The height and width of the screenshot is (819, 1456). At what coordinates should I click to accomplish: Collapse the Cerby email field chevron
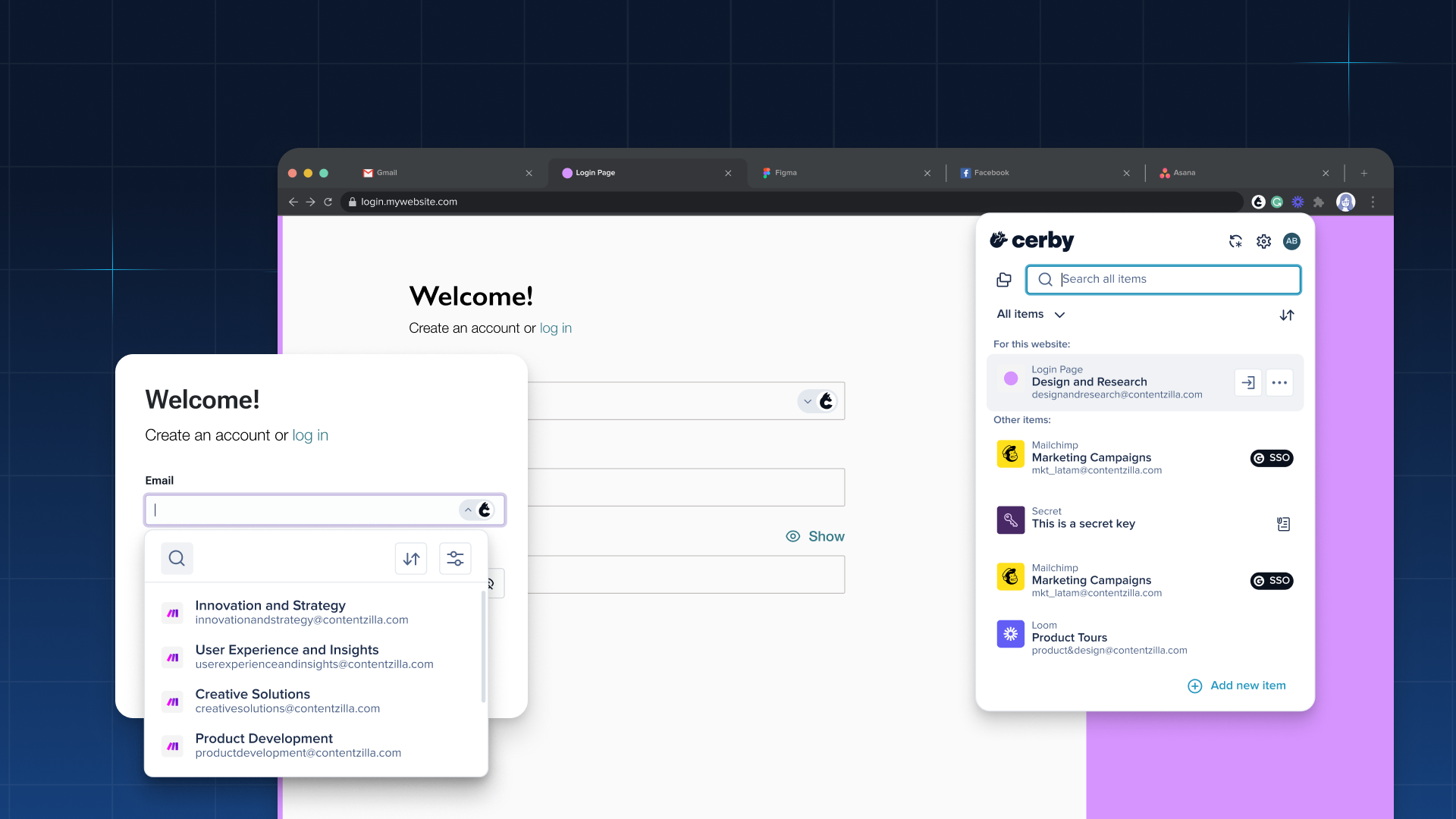click(x=468, y=510)
